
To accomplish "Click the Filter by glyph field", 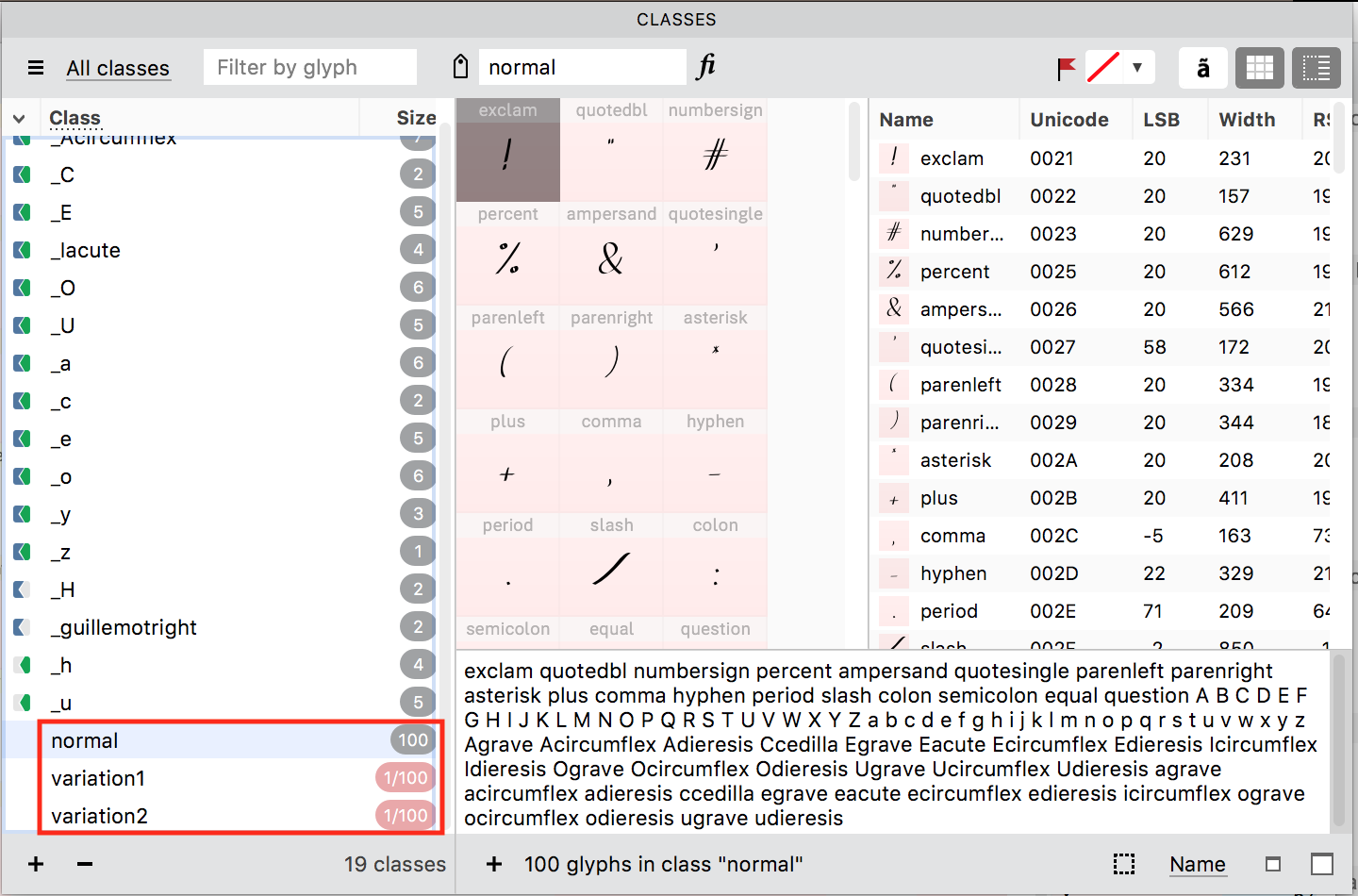I will tap(309, 68).
